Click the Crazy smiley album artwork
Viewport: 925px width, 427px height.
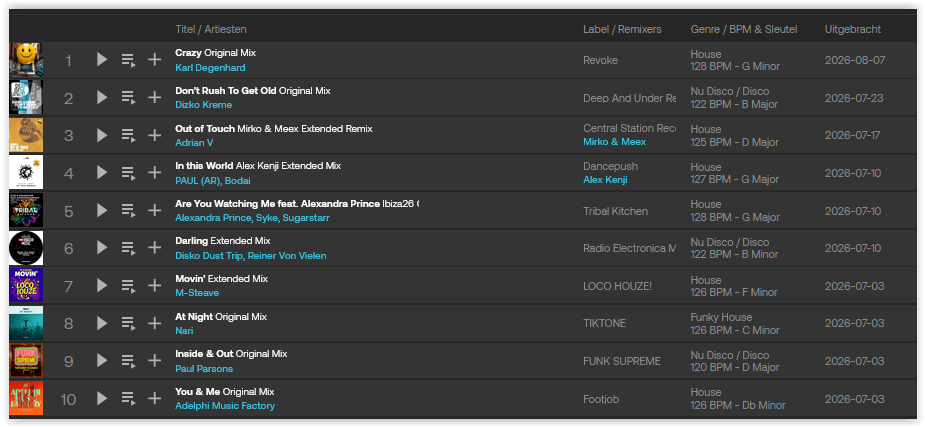pos(26,60)
